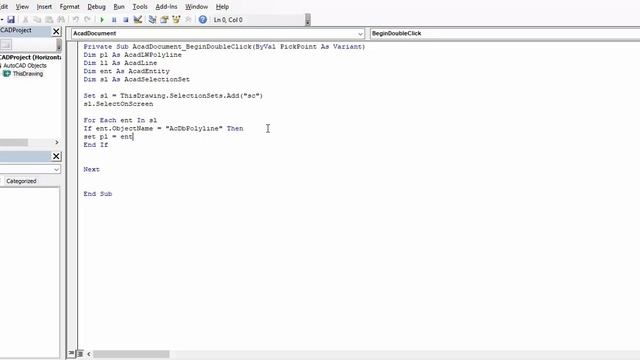Open the Insert menu
The height and width of the screenshot is (360, 640).
(x=44, y=7)
